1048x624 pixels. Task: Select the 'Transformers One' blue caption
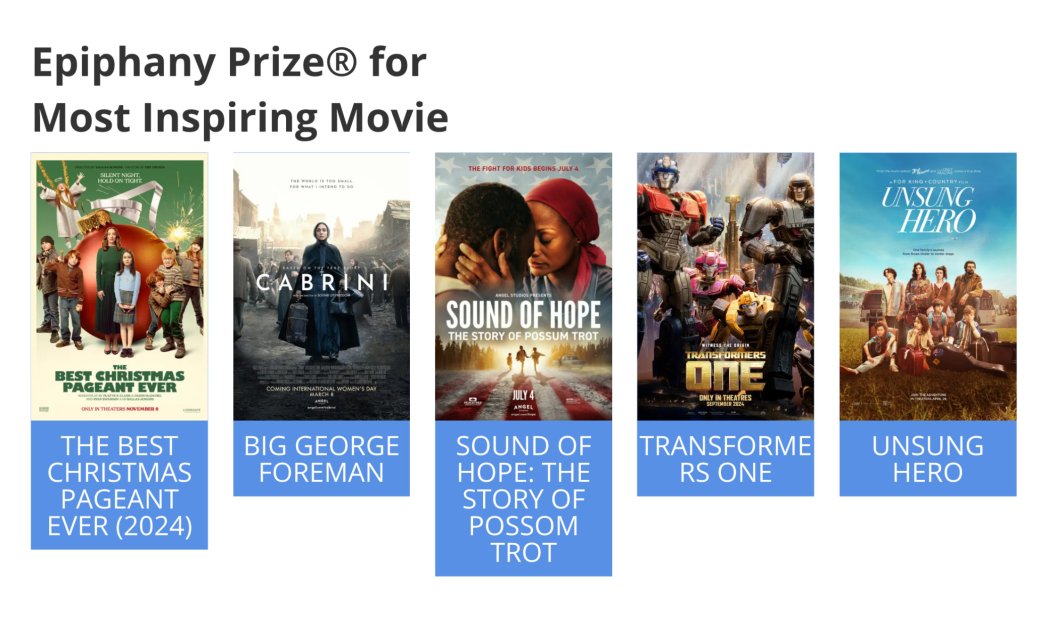click(725, 459)
